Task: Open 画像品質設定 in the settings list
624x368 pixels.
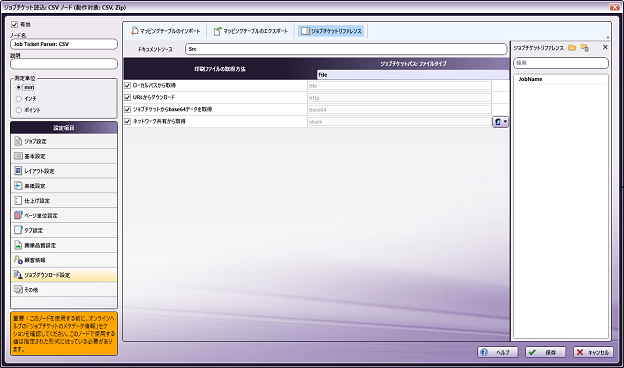Action: [64, 245]
